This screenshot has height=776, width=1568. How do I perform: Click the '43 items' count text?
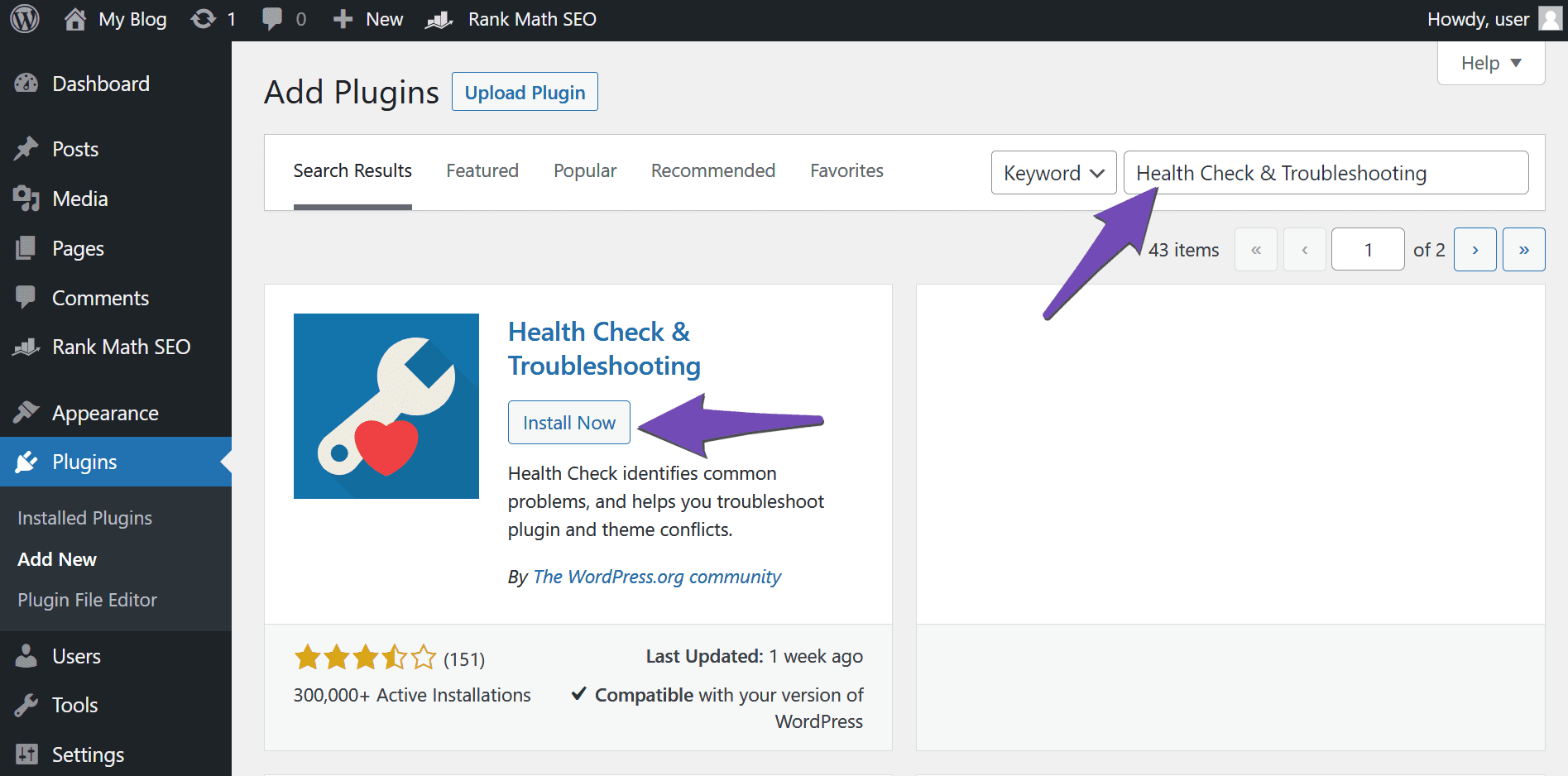pyautogui.click(x=1183, y=250)
